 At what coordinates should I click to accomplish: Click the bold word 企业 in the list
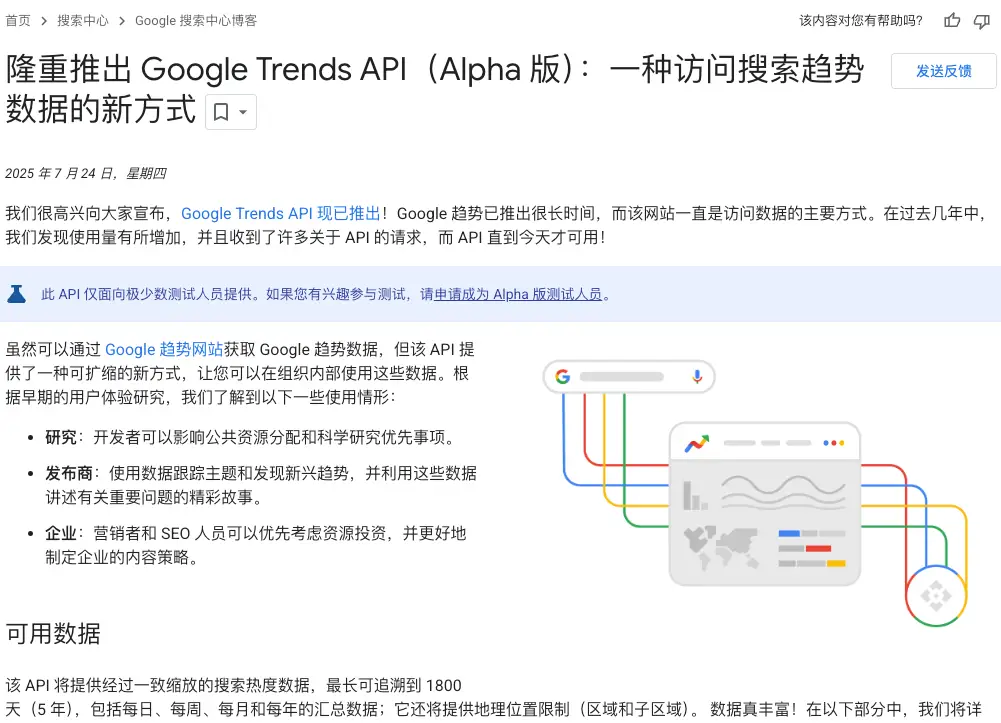coord(61,533)
